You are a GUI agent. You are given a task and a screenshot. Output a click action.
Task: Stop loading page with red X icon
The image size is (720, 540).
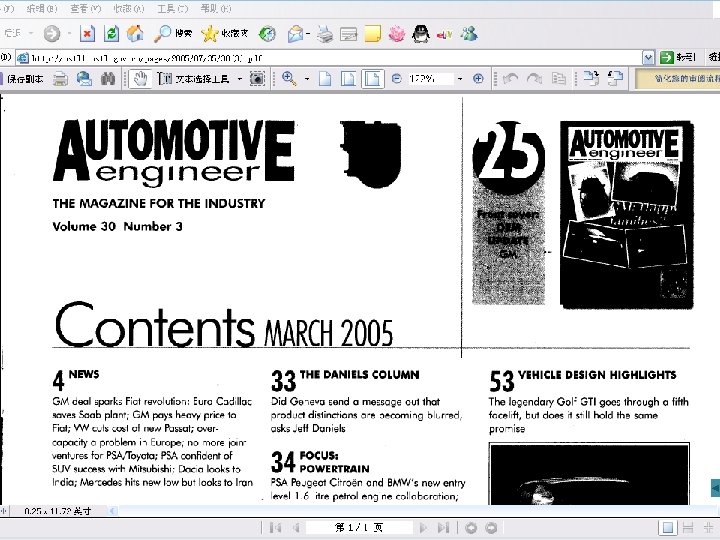(87, 34)
